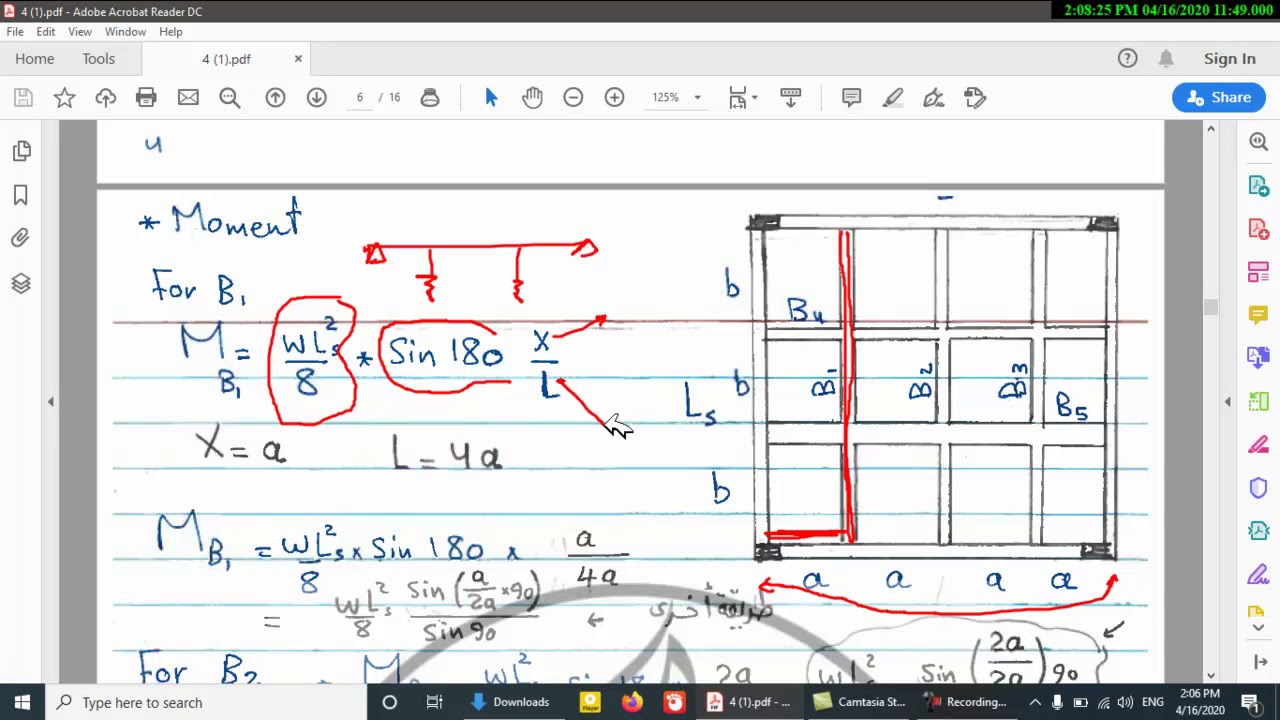Click the read mode scrolling icon
1280x720 pixels.
click(x=790, y=97)
